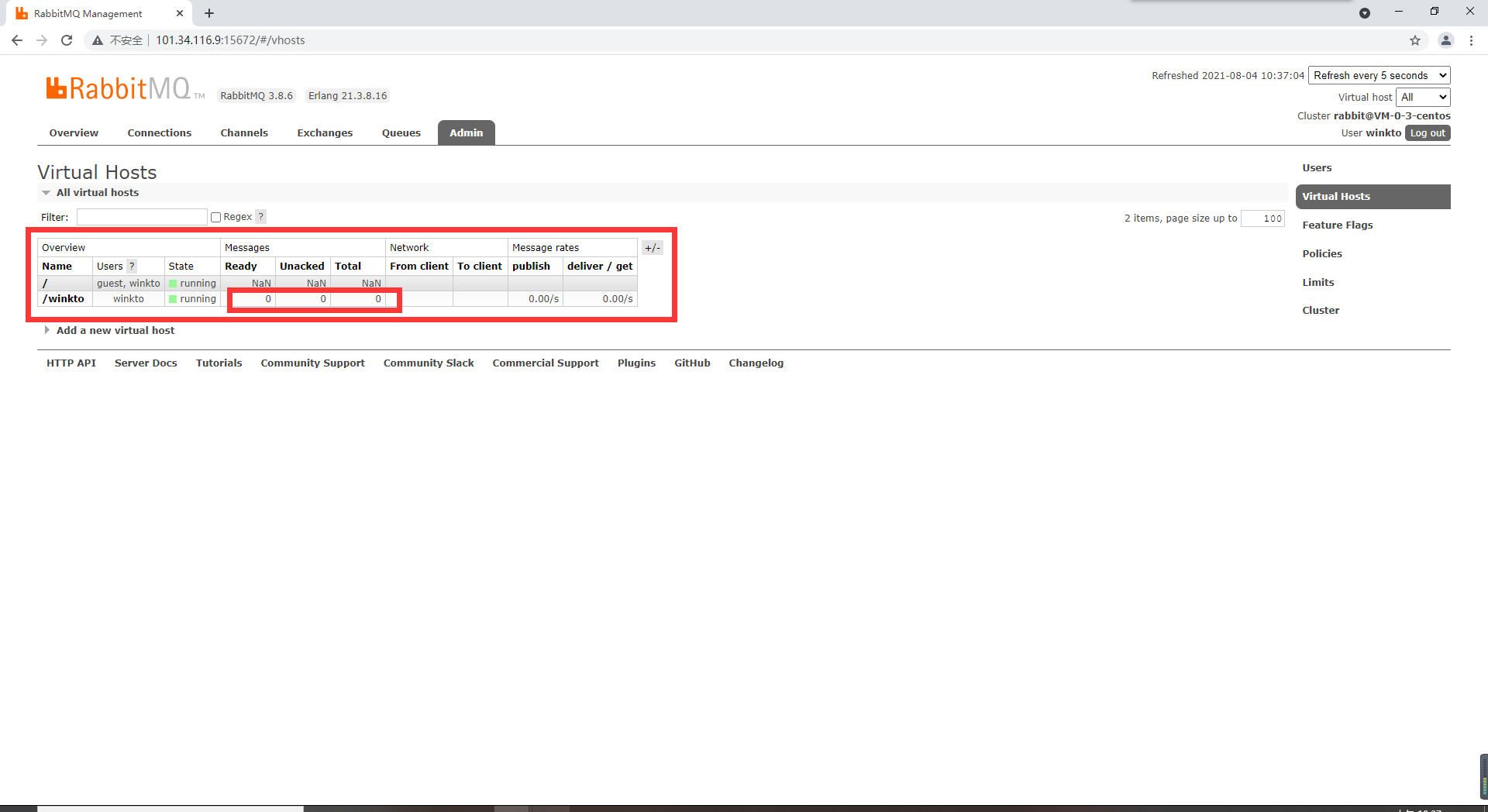
Task: Reload the current page
Action: coord(67,40)
